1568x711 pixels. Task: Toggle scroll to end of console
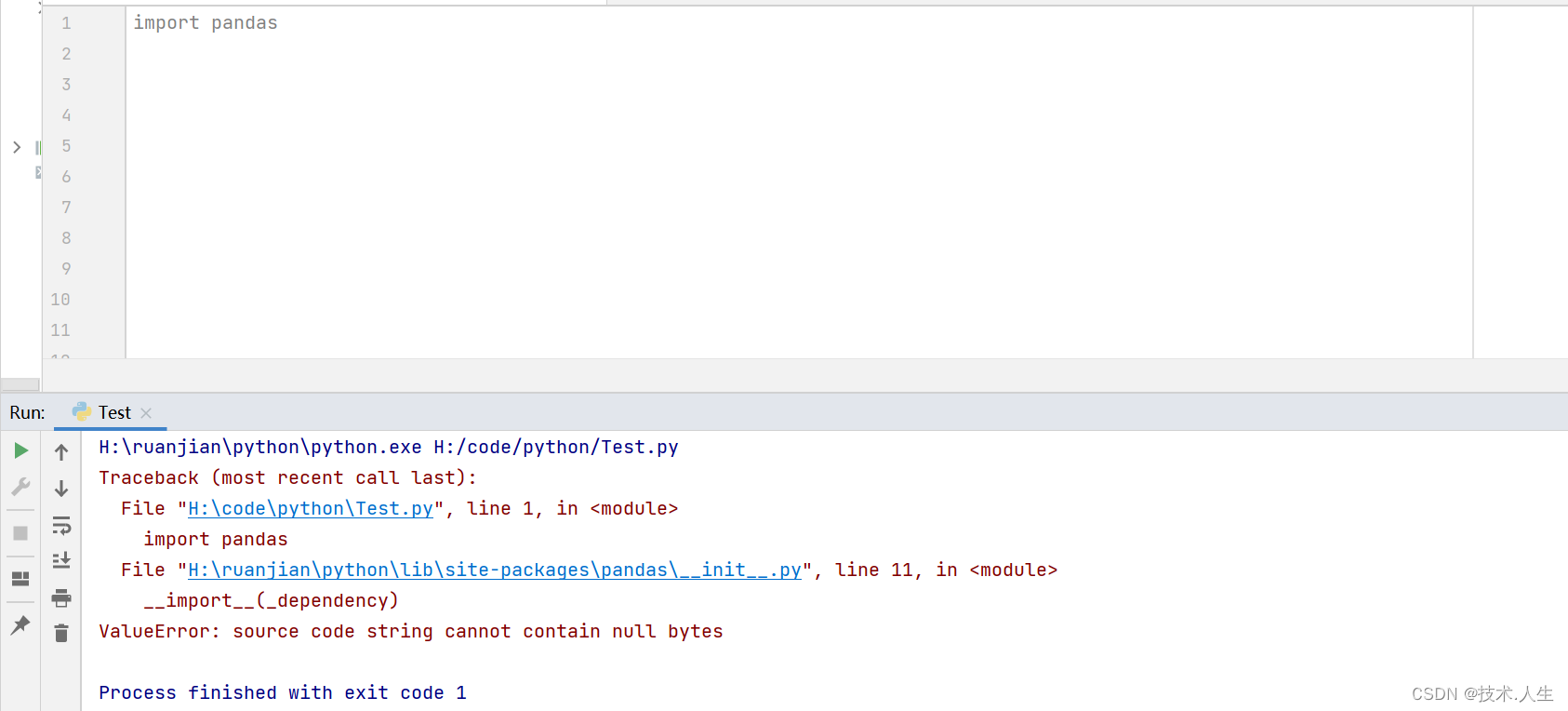[x=61, y=560]
